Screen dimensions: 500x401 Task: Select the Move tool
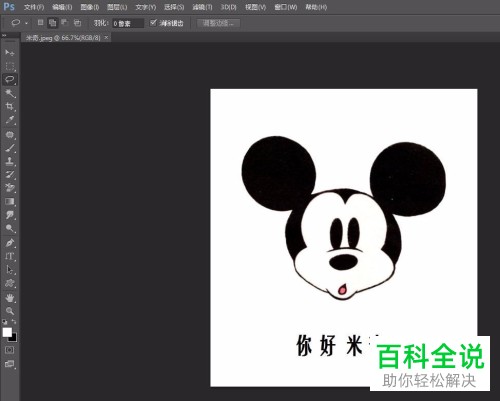point(10,53)
